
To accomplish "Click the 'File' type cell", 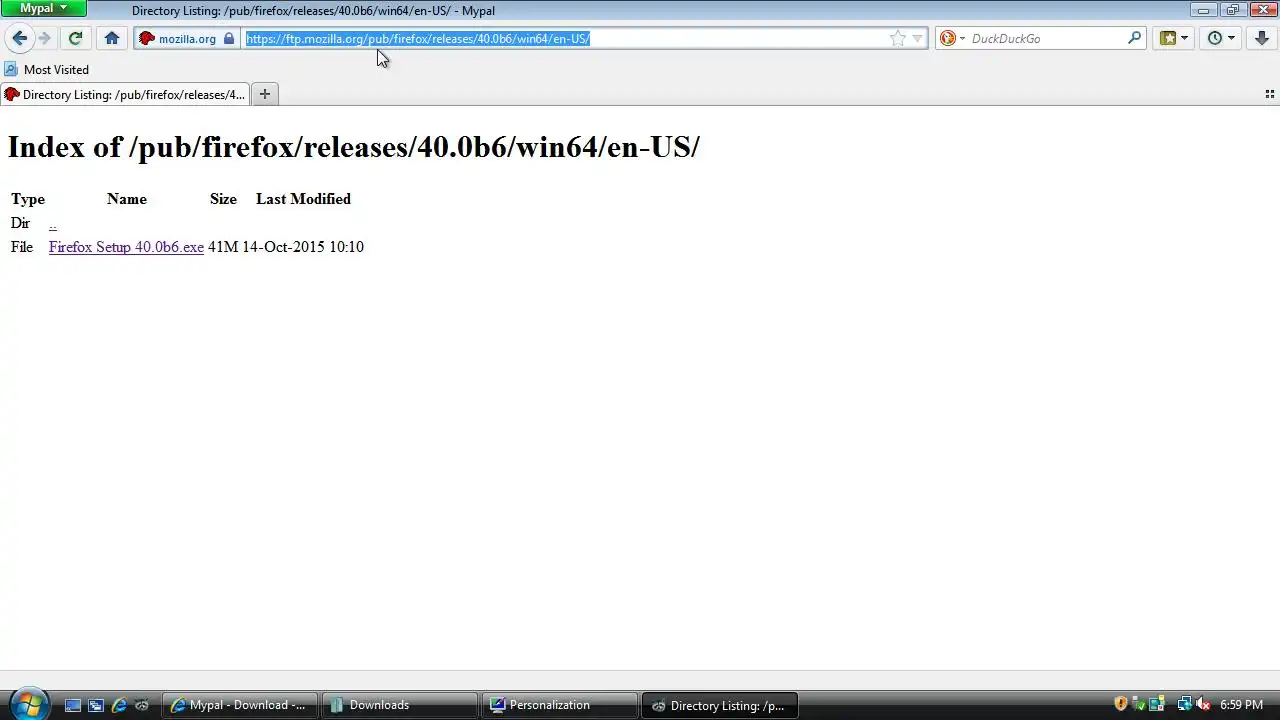I will point(22,247).
